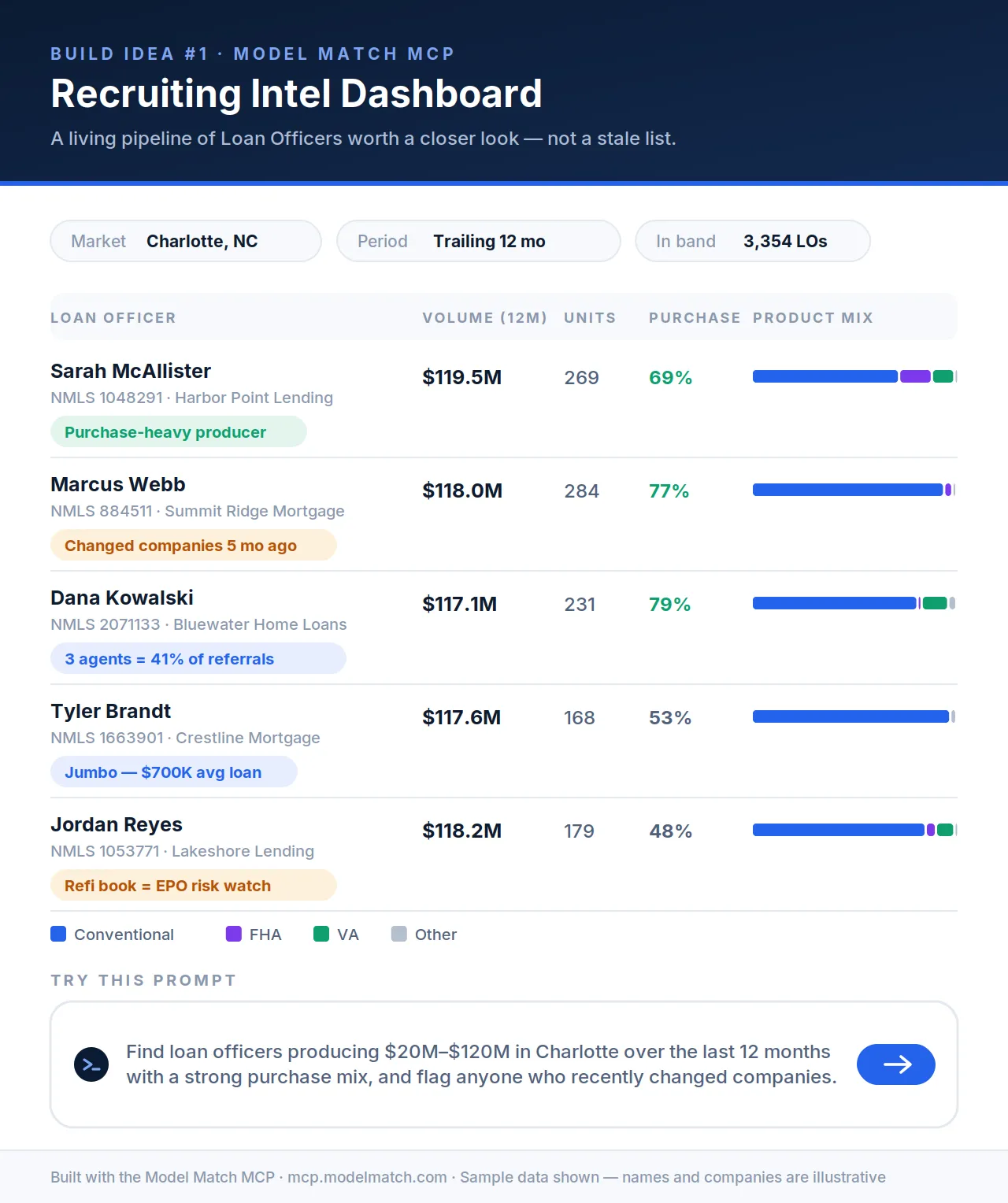Click the 269 units value
The image size is (1008, 1203).
point(582,377)
